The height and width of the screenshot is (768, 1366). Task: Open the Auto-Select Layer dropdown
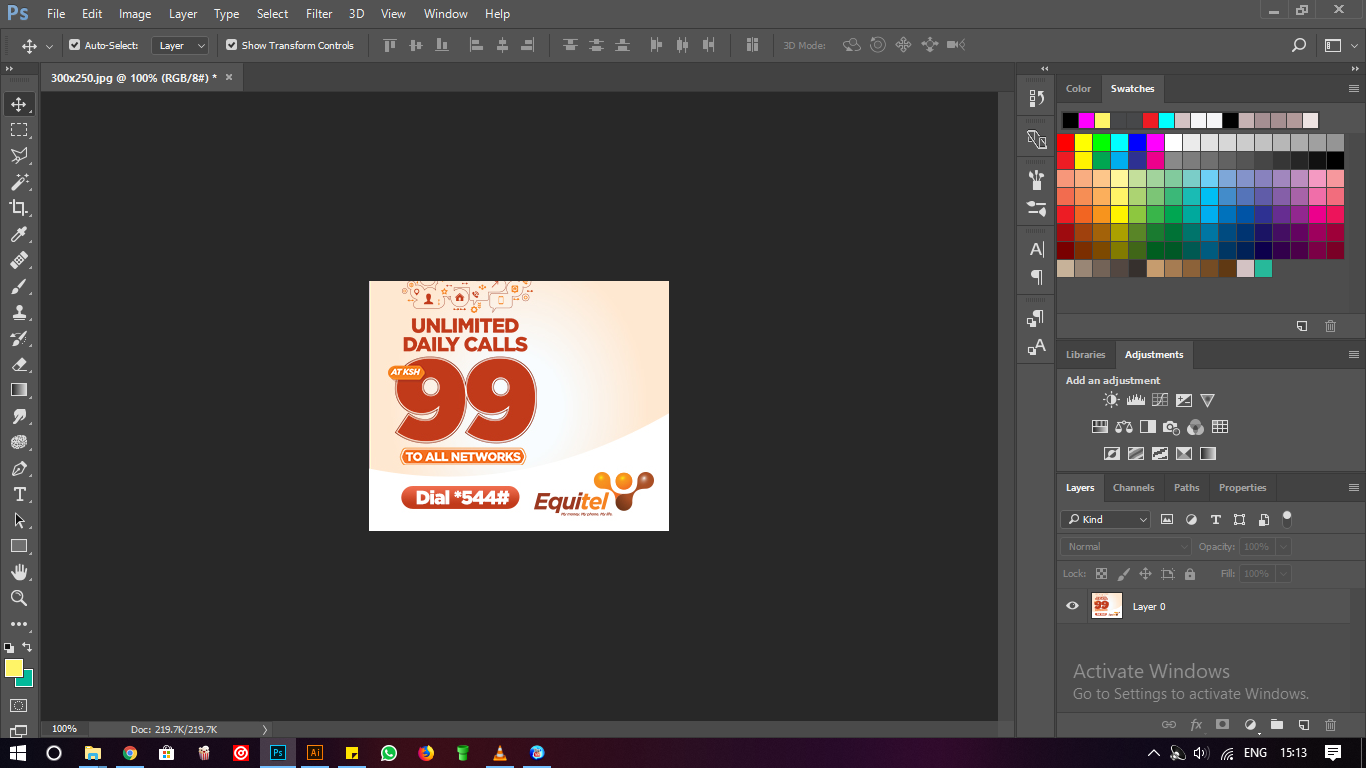point(180,45)
